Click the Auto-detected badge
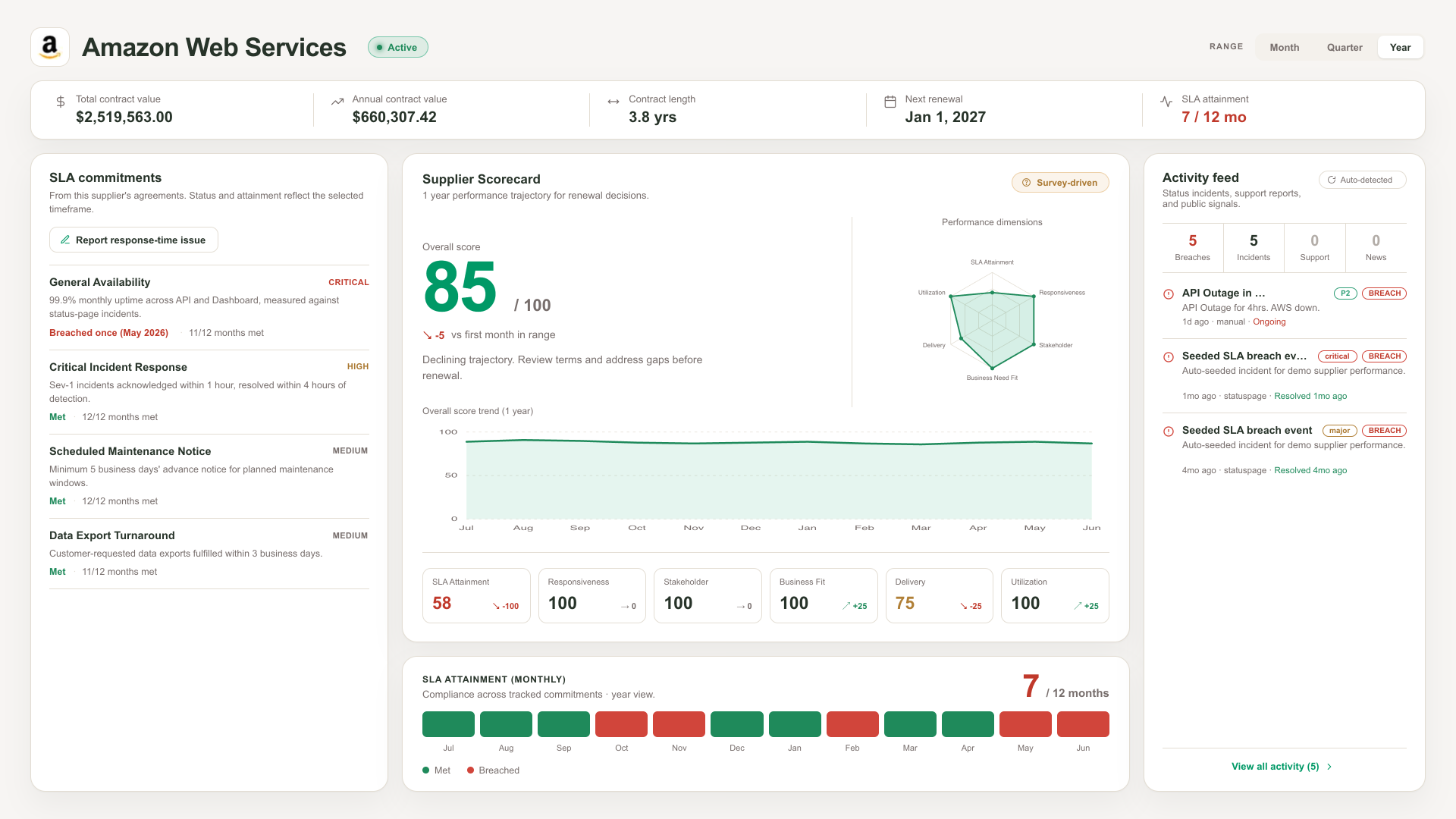 [1363, 180]
